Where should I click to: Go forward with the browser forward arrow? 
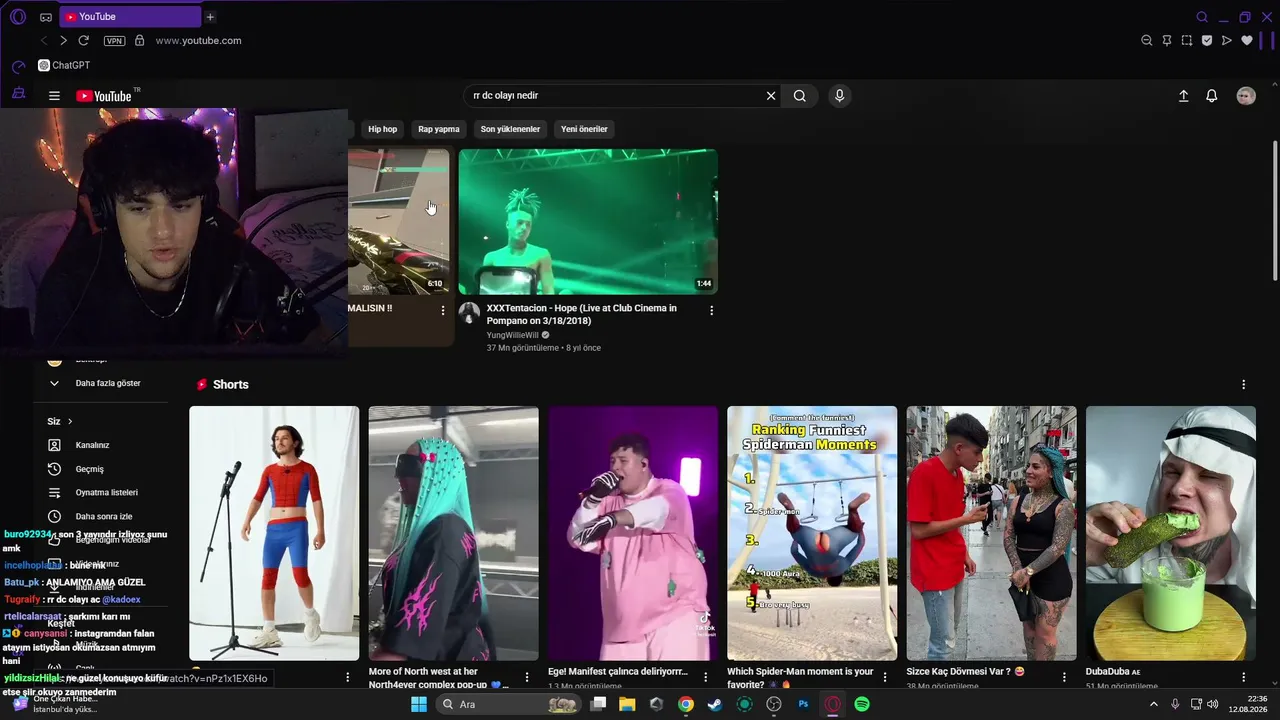click(63, 41)
